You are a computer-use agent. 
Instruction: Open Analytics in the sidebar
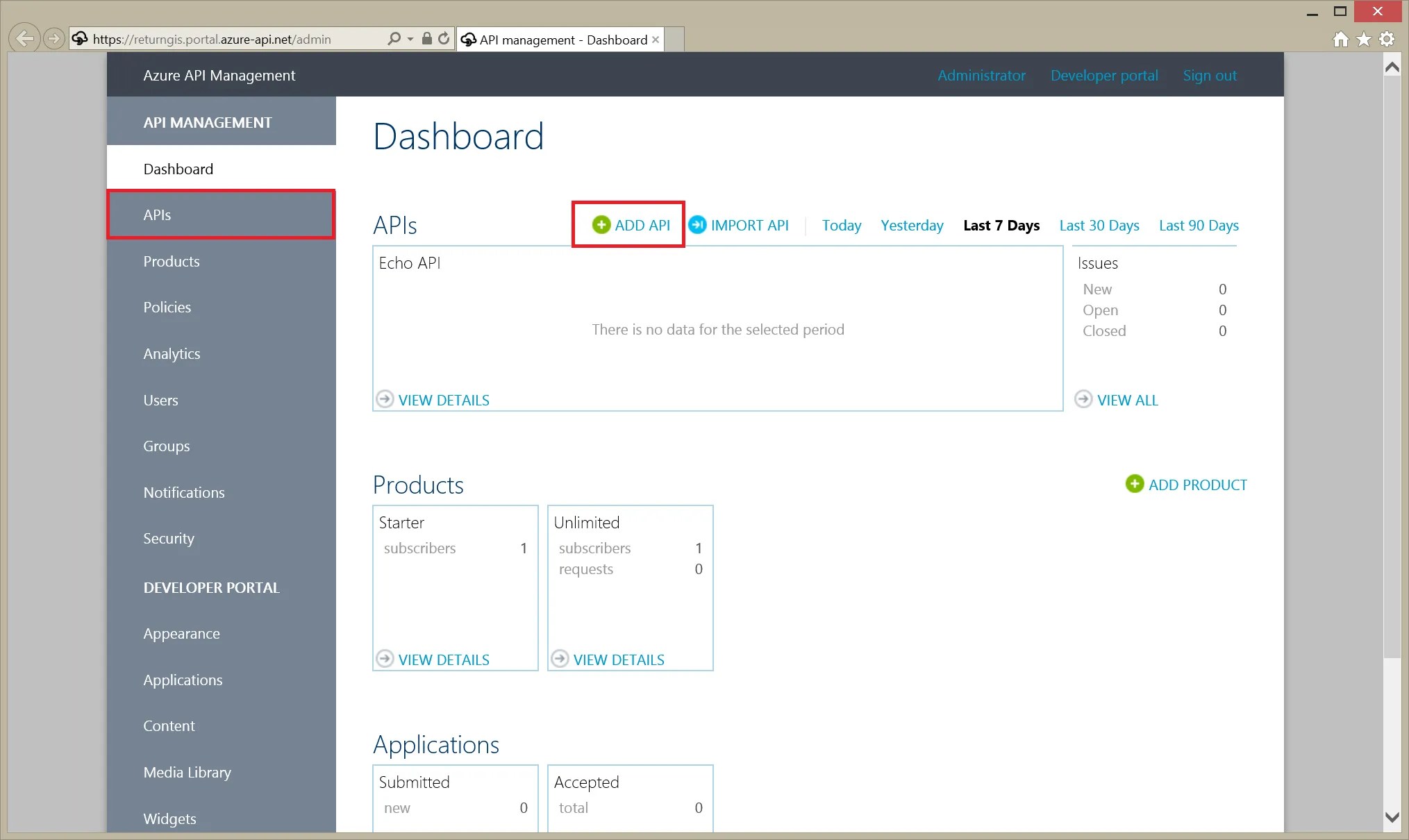pos(221,353)
